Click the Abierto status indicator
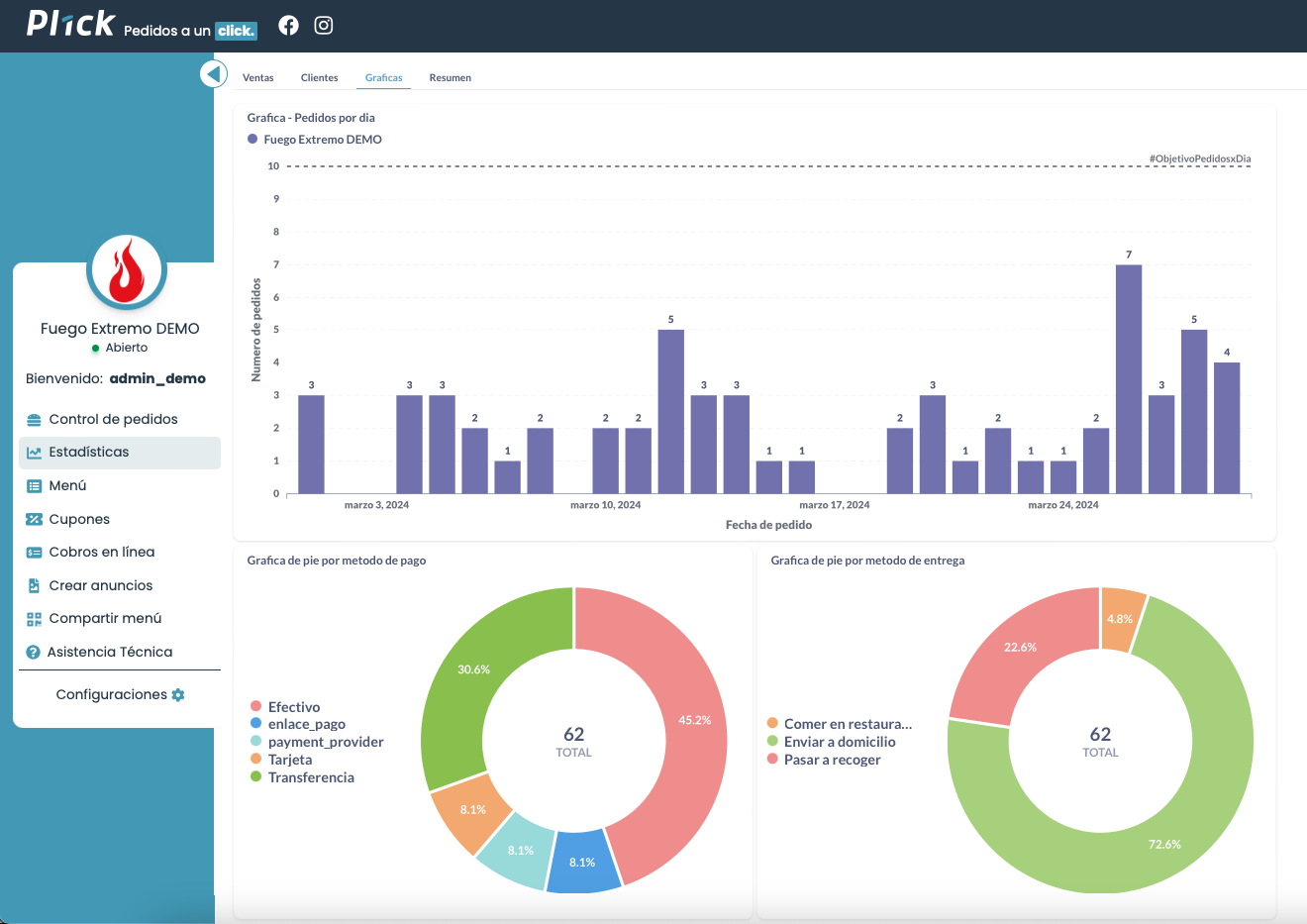Image resolution: width=1307 pixels, height=924 pixels. [120, 348]
